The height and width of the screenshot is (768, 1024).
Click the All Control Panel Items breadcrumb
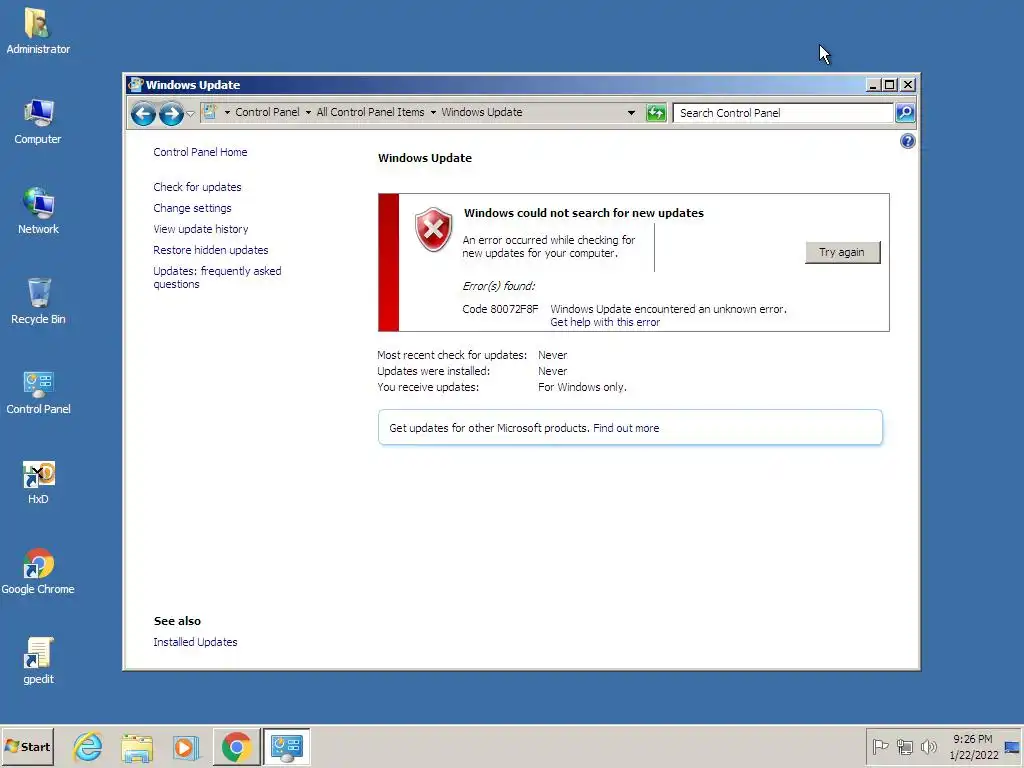[370, 112]
